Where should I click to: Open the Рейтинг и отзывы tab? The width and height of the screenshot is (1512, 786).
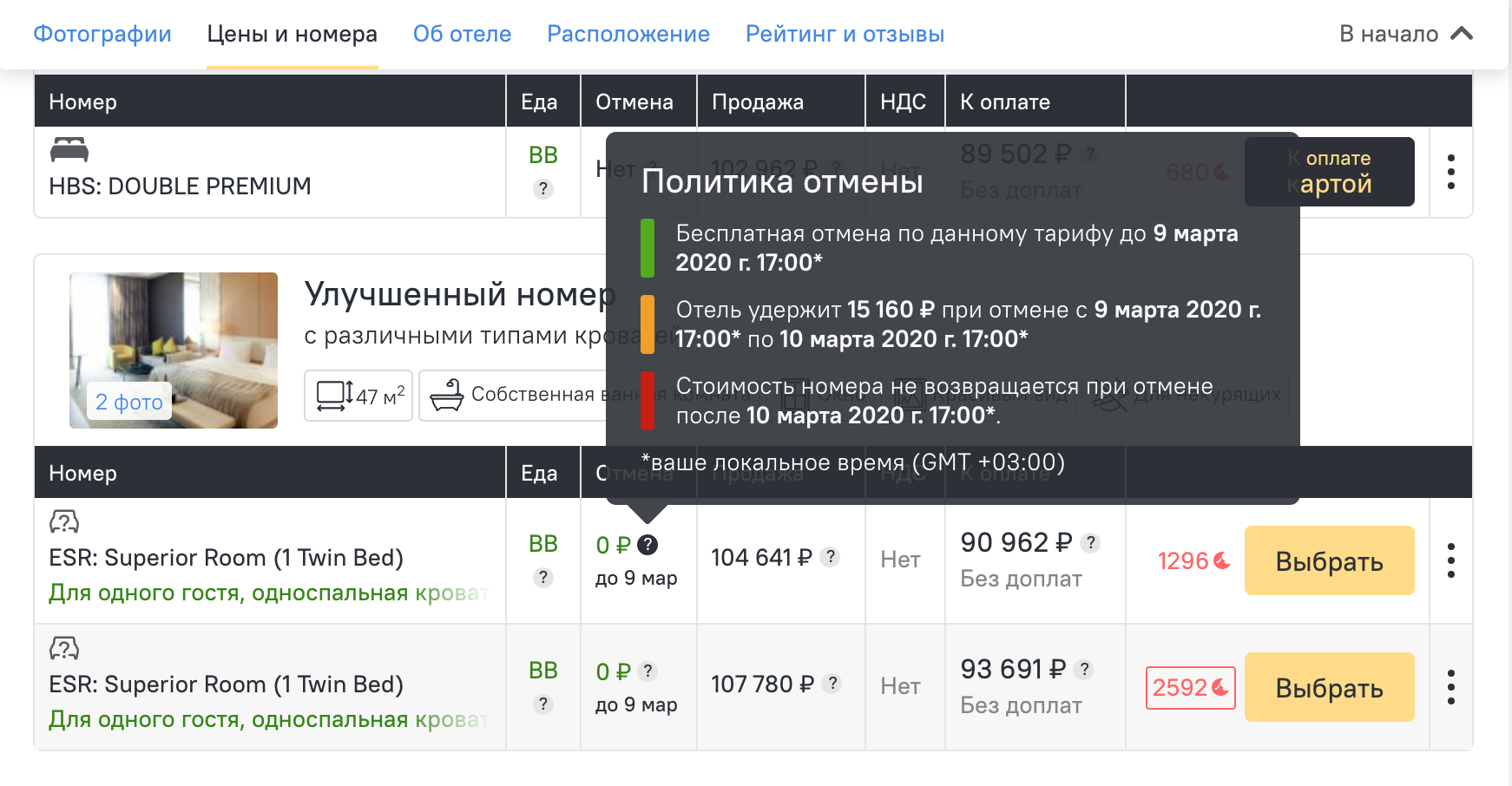click(x=845, y=34)
